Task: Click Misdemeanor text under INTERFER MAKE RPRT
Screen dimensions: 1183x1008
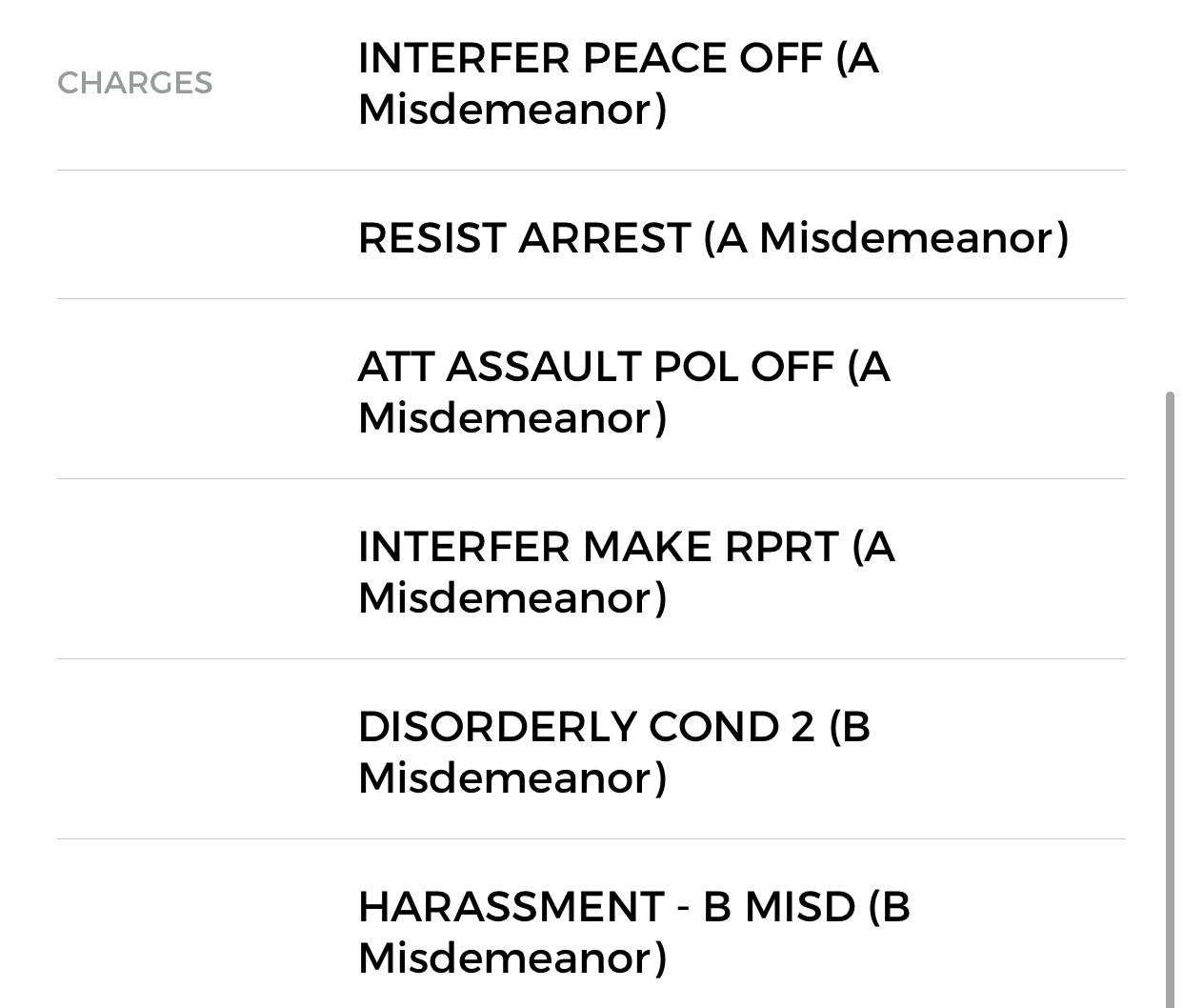Action: point(511,598)
